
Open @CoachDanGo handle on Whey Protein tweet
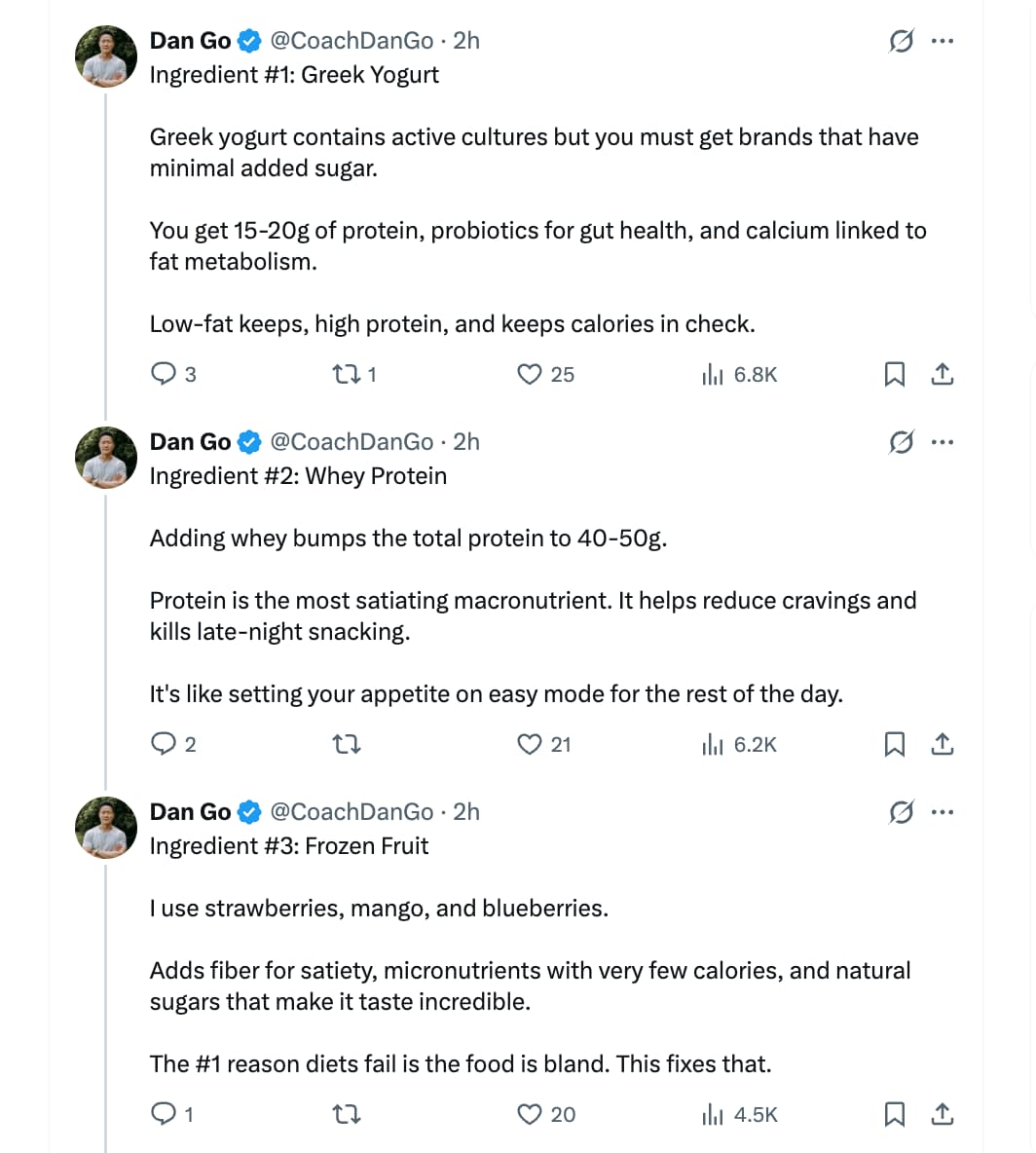click(x=351, y=442)
